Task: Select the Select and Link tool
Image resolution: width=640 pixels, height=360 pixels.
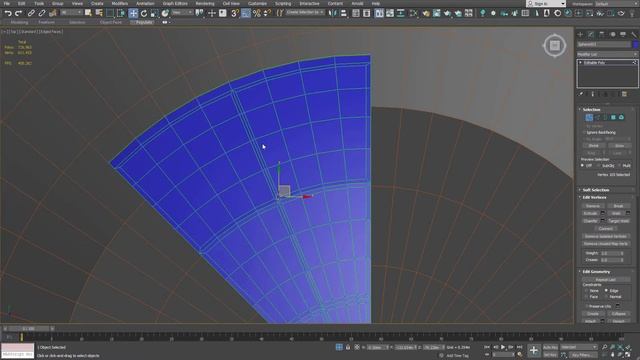Action: click(x=31, y=13)
